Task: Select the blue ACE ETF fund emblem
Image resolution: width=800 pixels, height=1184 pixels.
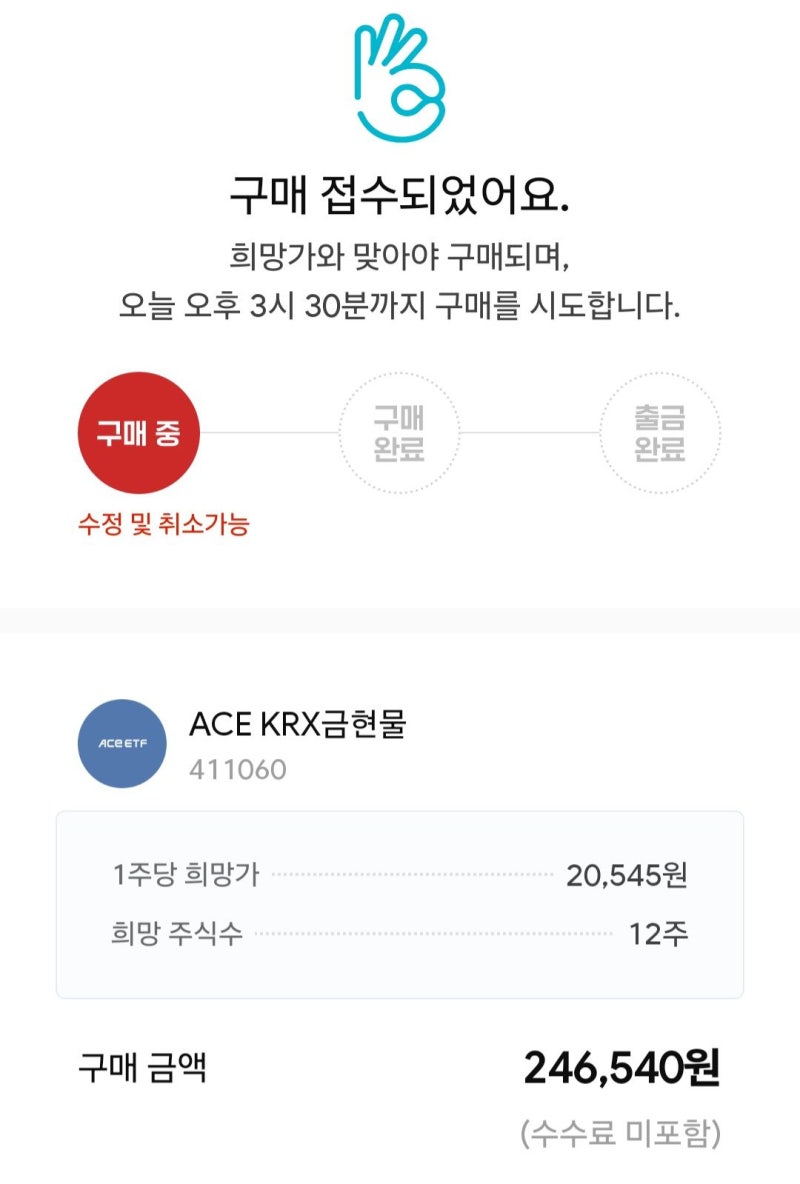Action: pos(122,744)
